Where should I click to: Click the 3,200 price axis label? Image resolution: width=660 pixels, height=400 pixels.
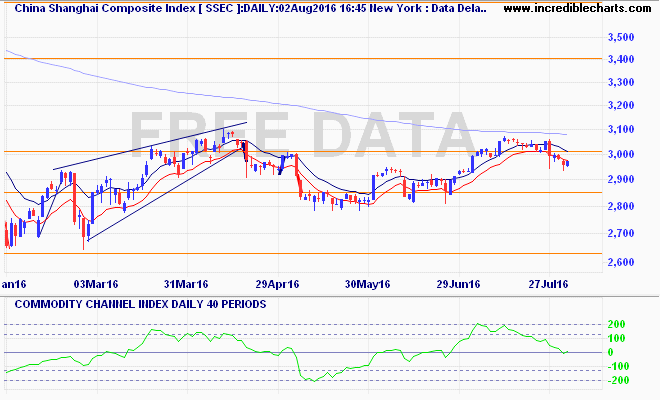[621, 105]
